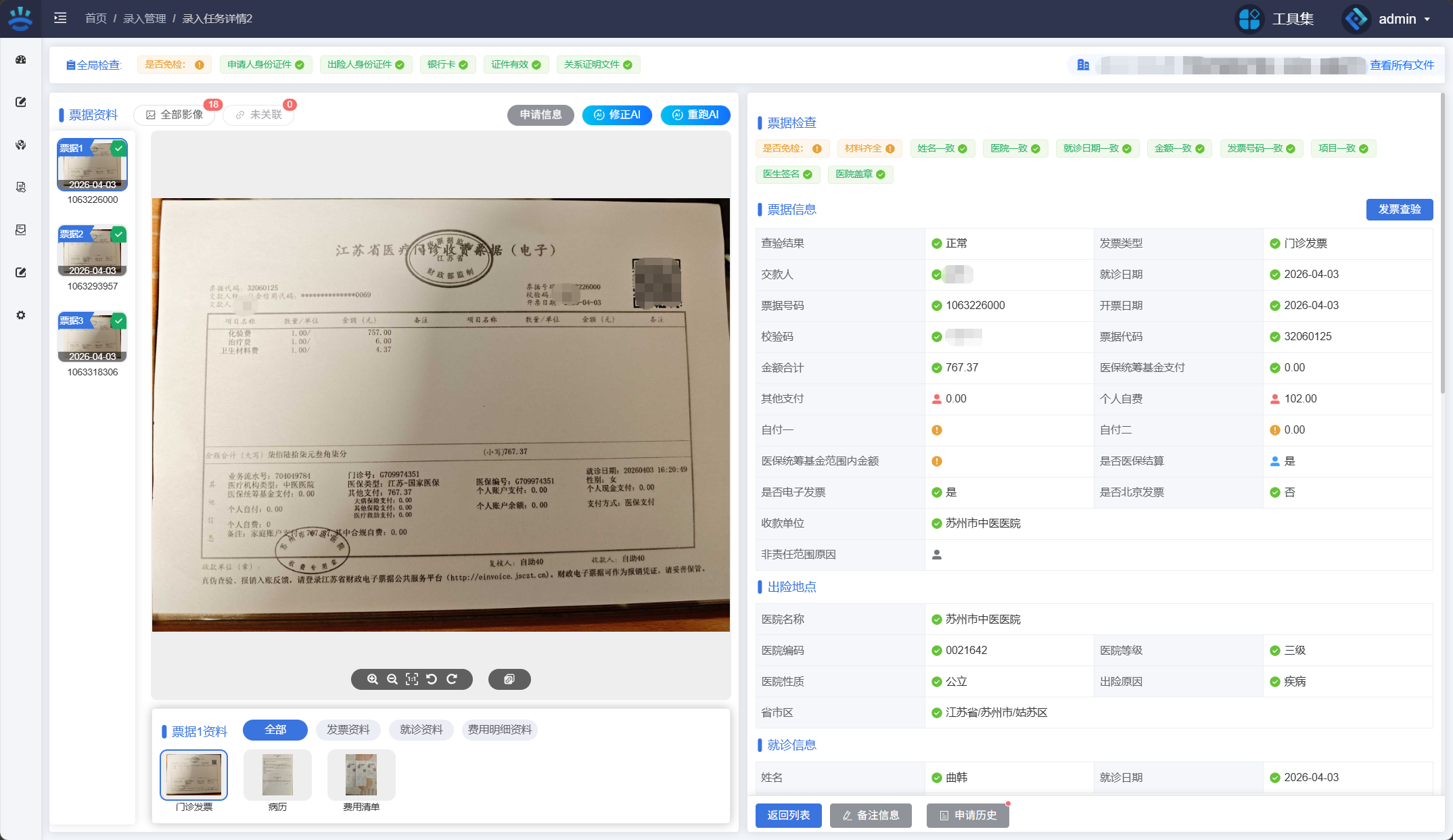Click the 银行卡 status tag

448,65
